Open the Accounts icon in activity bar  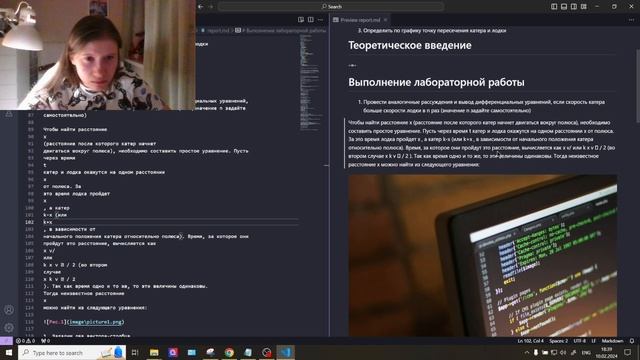[x=9, y=310]
